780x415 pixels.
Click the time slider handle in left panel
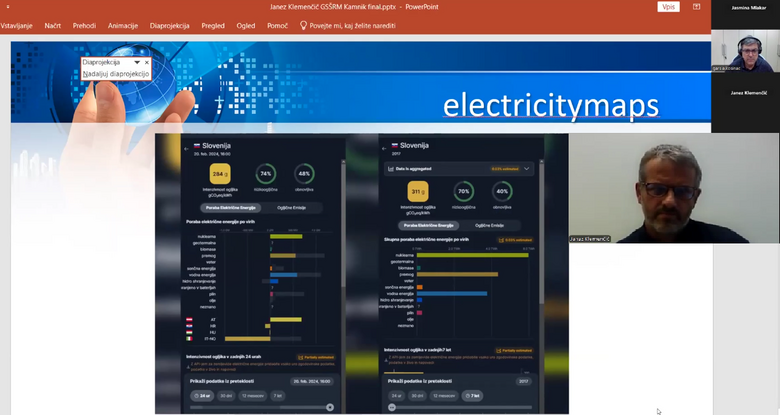(x=330, y=407)
